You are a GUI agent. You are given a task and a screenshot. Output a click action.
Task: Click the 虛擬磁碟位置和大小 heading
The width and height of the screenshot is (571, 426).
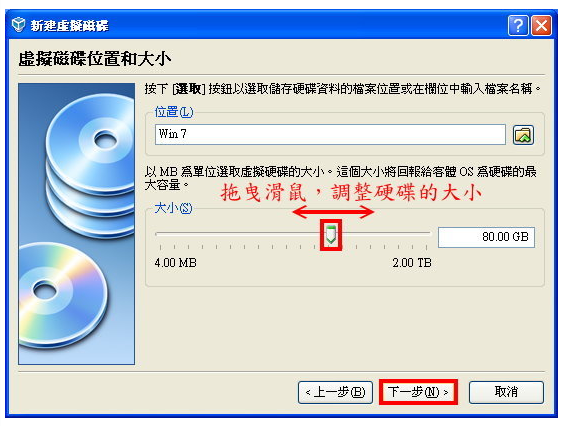point(95,59)
